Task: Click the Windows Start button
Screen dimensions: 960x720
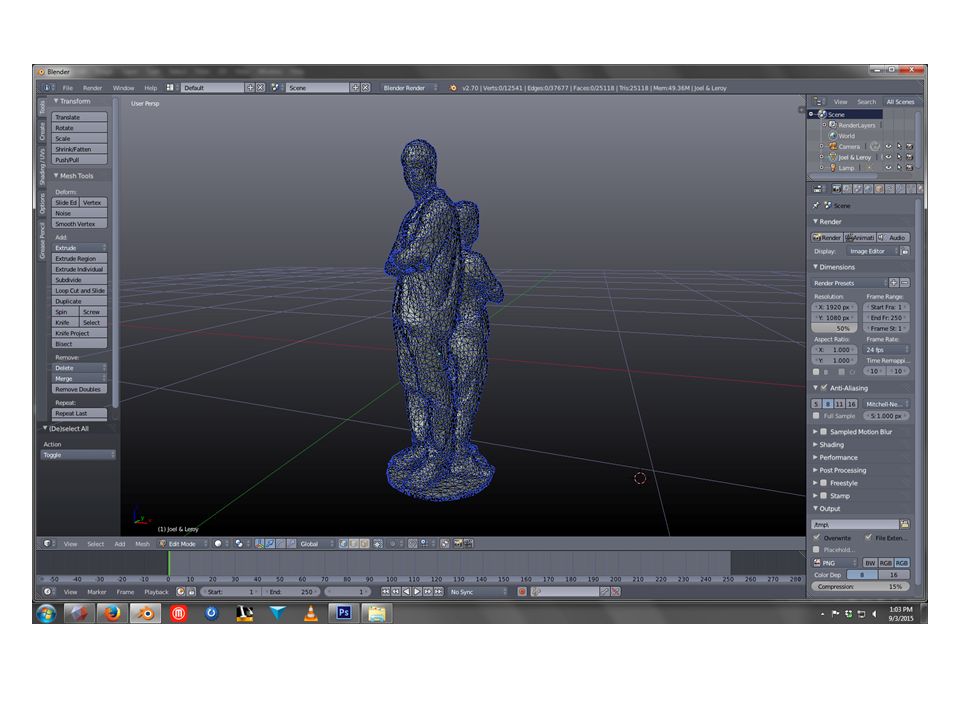Action: coord(46,613)
